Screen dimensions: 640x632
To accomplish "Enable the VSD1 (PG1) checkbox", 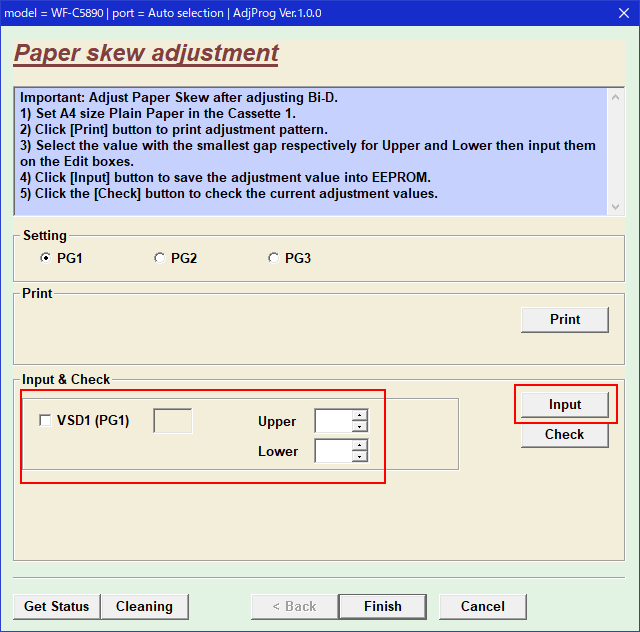I will [x=45, y=421].
